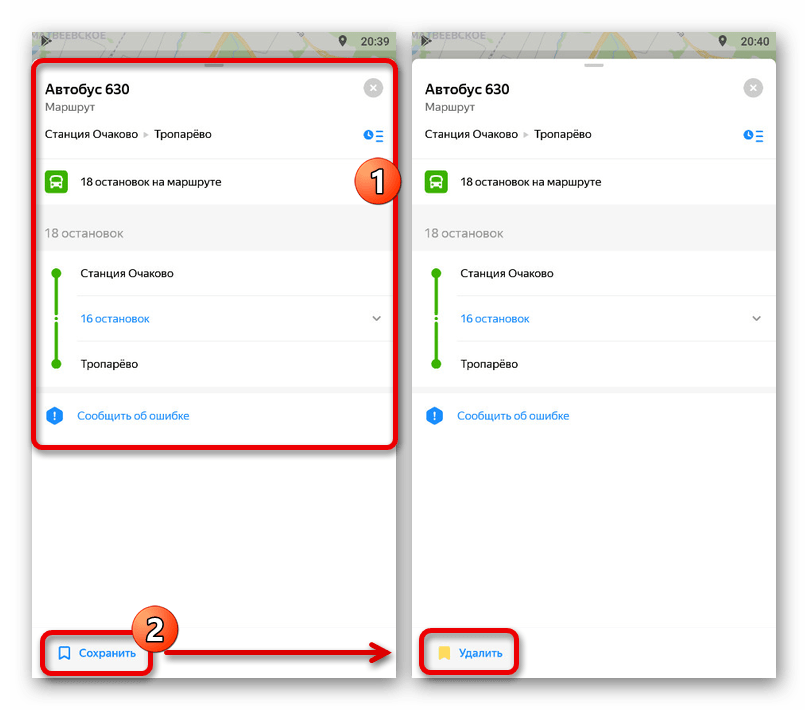This screenshot has height=710, width=808.
Task: Tap green bus icon in right panel
Action: 436,182
